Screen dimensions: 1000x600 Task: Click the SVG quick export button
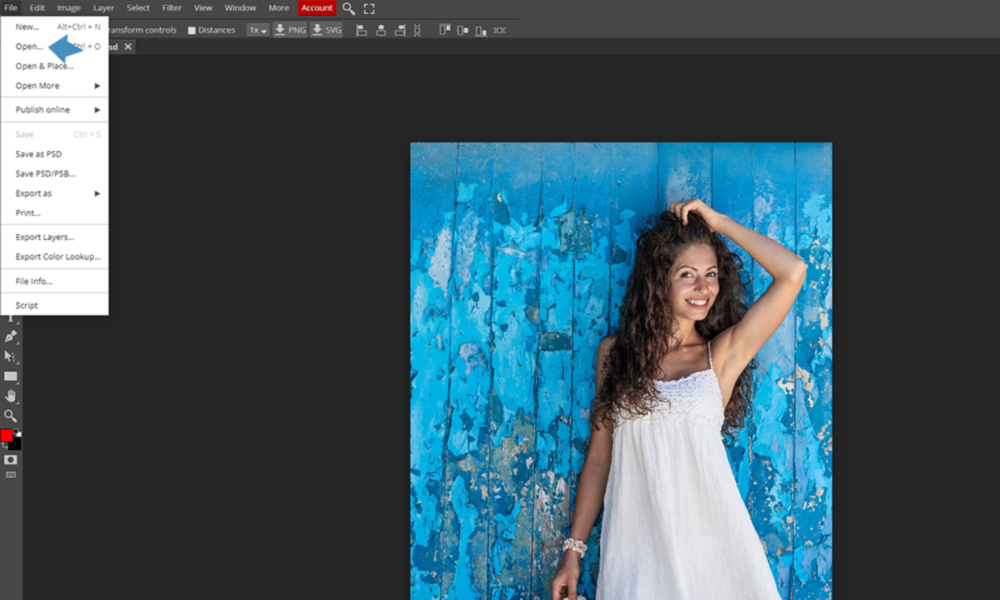point(326,30)
